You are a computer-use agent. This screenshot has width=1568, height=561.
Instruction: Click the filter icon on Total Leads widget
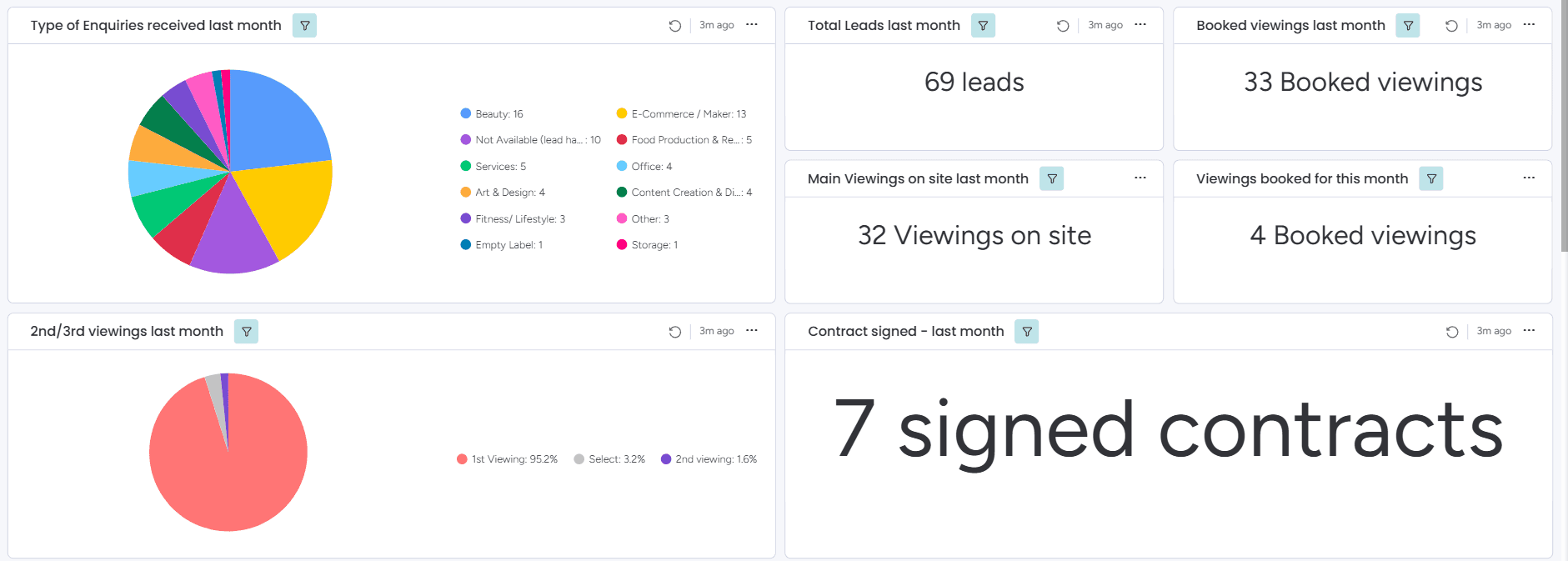[x=984, y=26]
